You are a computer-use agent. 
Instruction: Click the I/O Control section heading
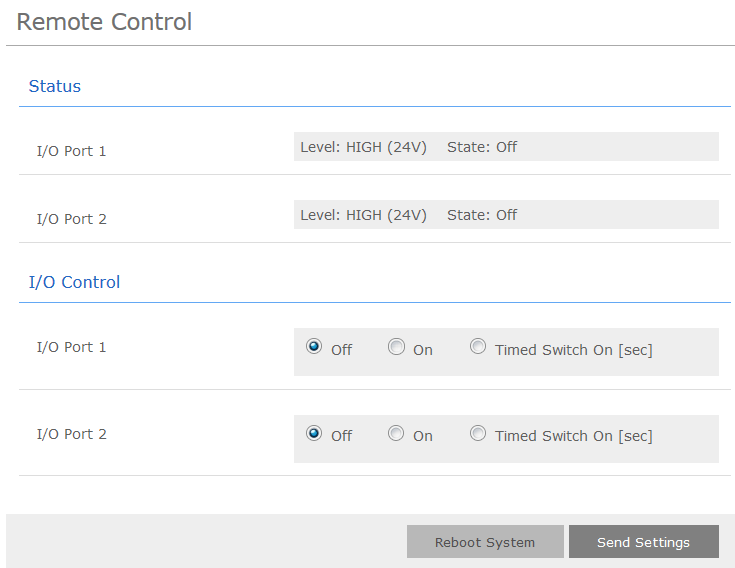75,282
